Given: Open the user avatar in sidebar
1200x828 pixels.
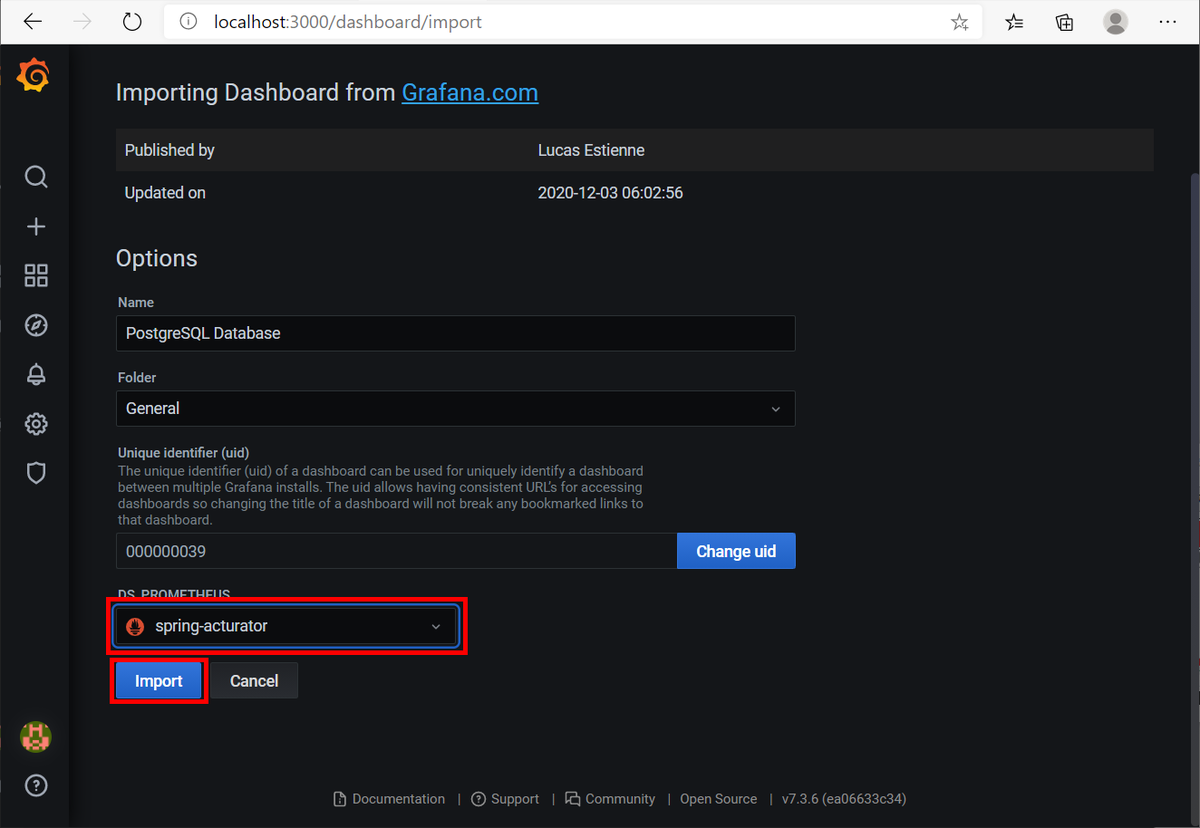Looking at the screenshot, I should click(x=36, y=738).
